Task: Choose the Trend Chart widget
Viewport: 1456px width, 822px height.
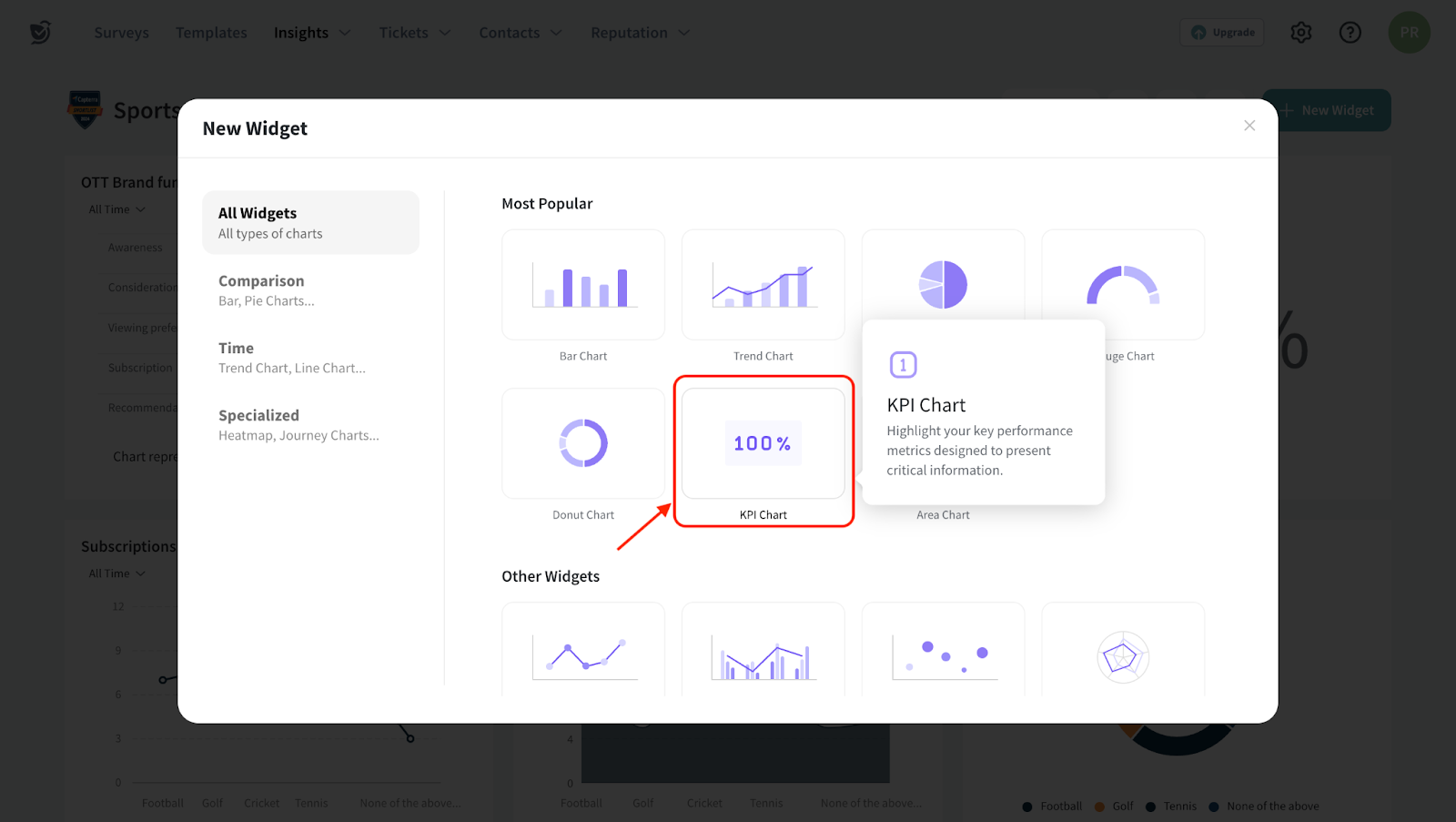Action: (x=763, y=285)
